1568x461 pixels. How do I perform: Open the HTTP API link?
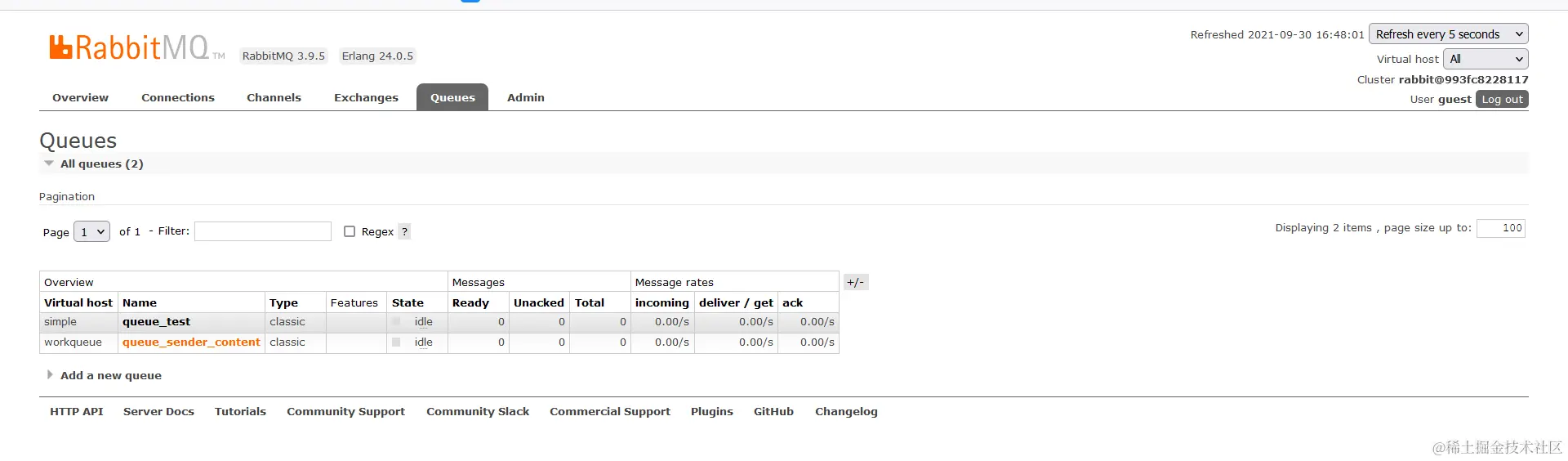[x=77, y=411]
